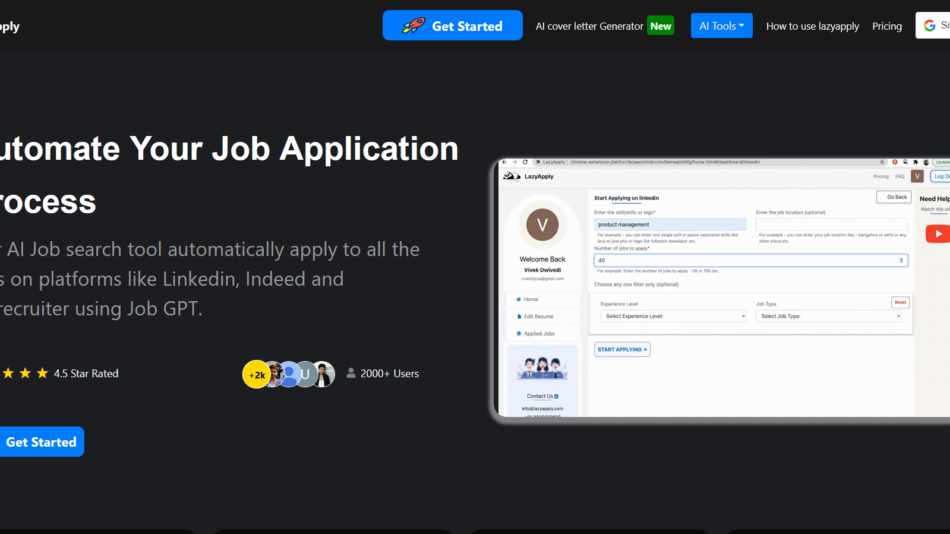
Task: Click Pricing link inside the preview header
Action: [x=880, y=176]
